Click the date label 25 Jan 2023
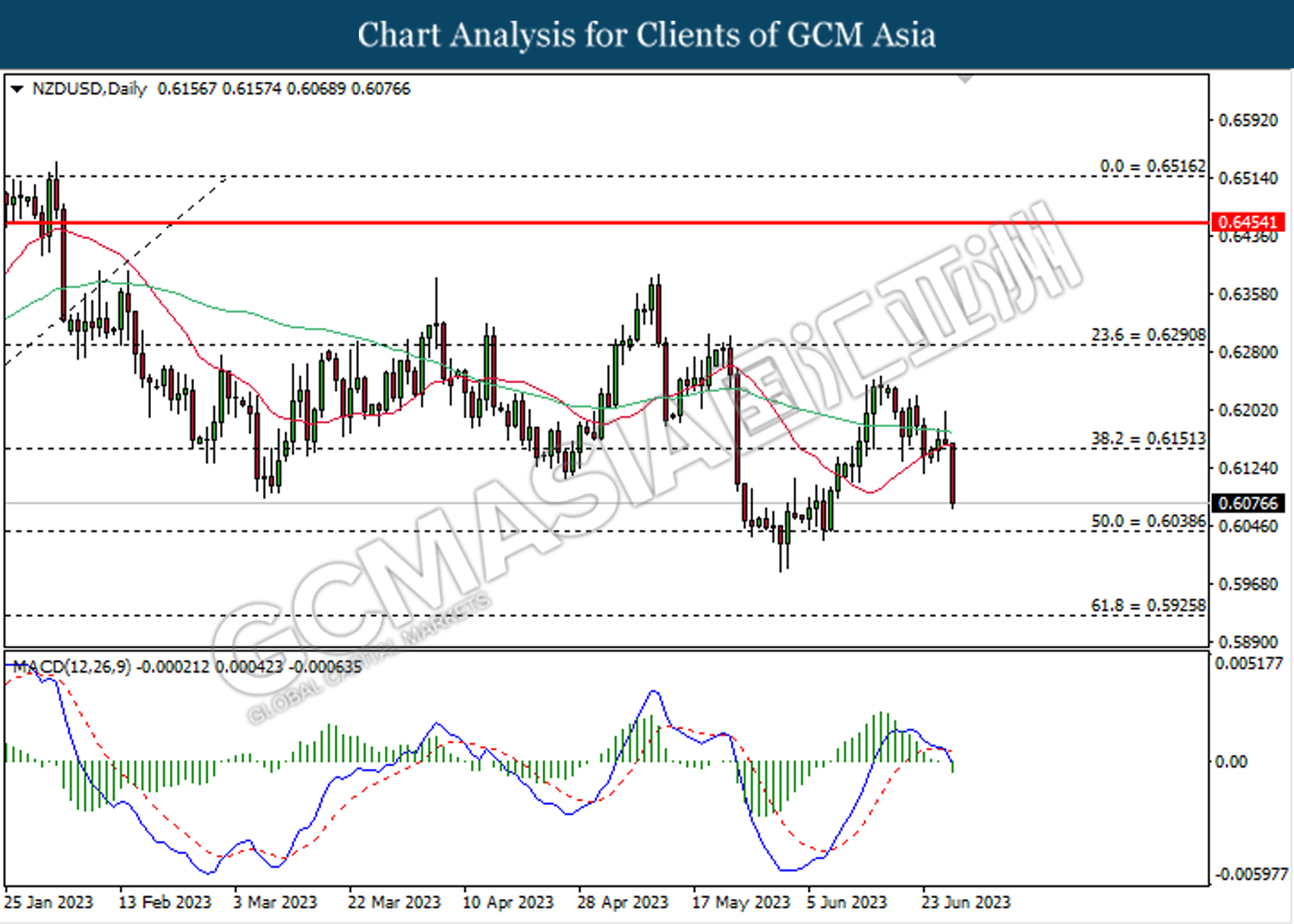Image resolution: width=1294 pixels, height=924 pixels. [48, 902]
